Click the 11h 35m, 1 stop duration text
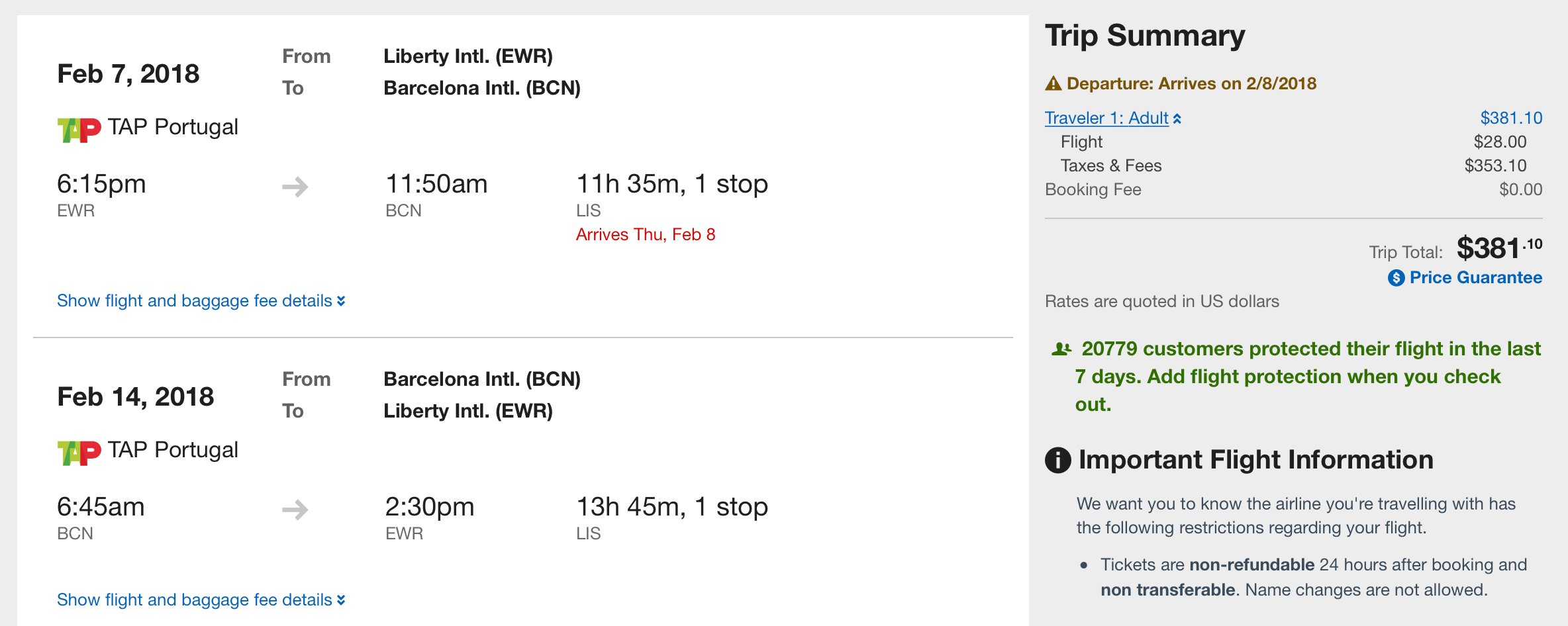The height and width of the screenshot is (626, 1568). (x=672, y=184)
